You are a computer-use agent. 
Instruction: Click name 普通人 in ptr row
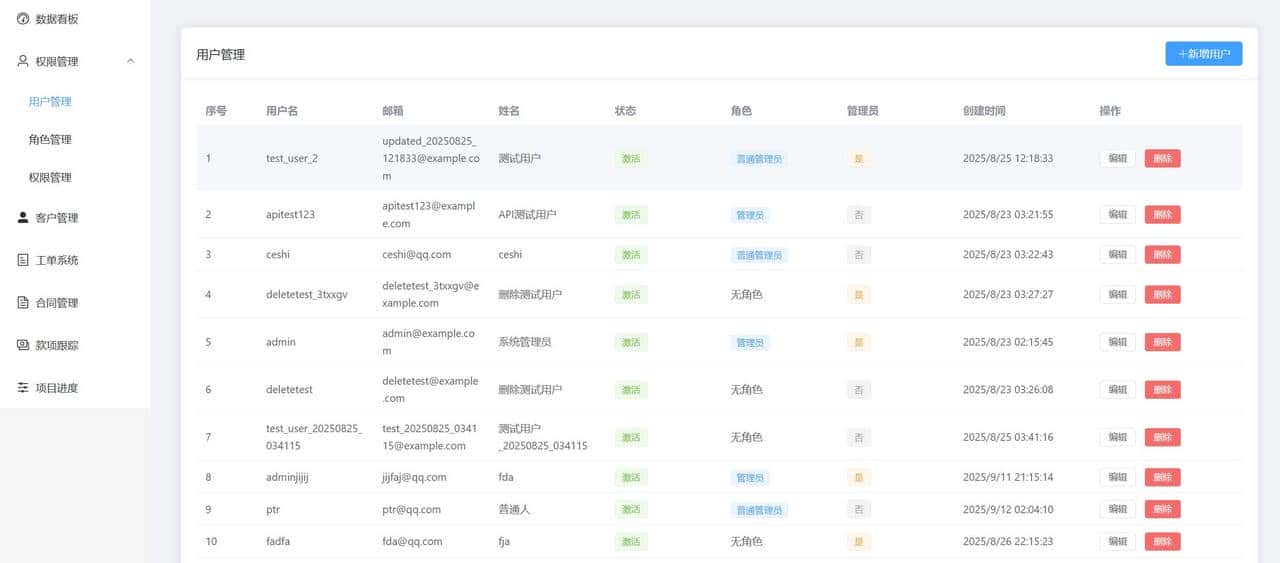click(x=514, y=509)
